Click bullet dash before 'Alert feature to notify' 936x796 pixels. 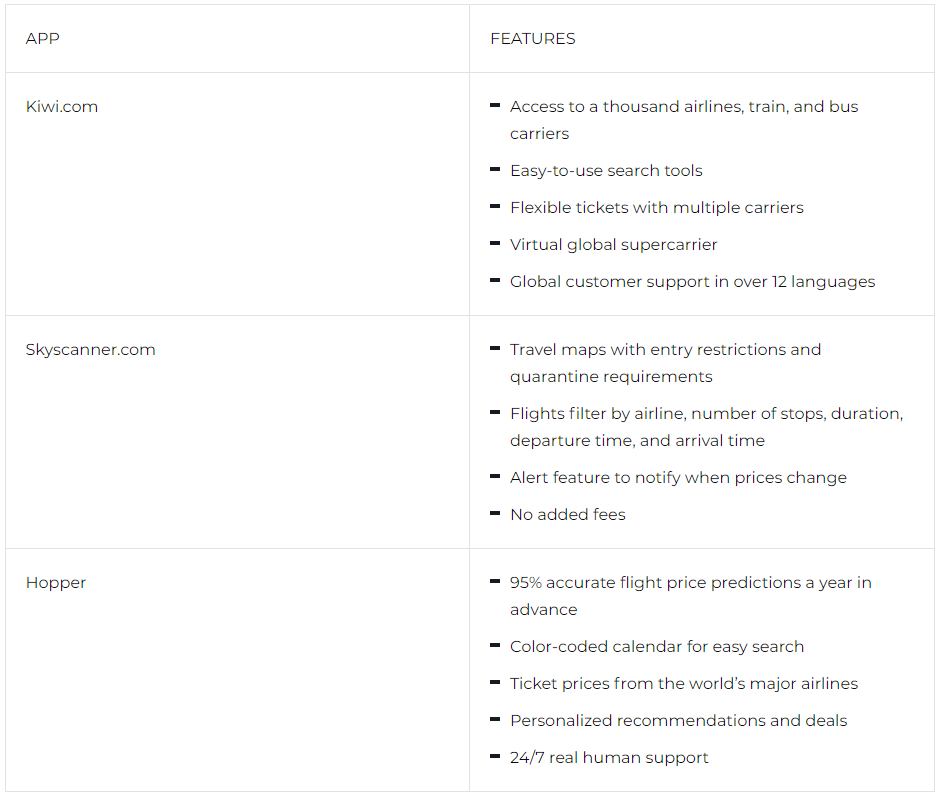[x=495, y=477]
